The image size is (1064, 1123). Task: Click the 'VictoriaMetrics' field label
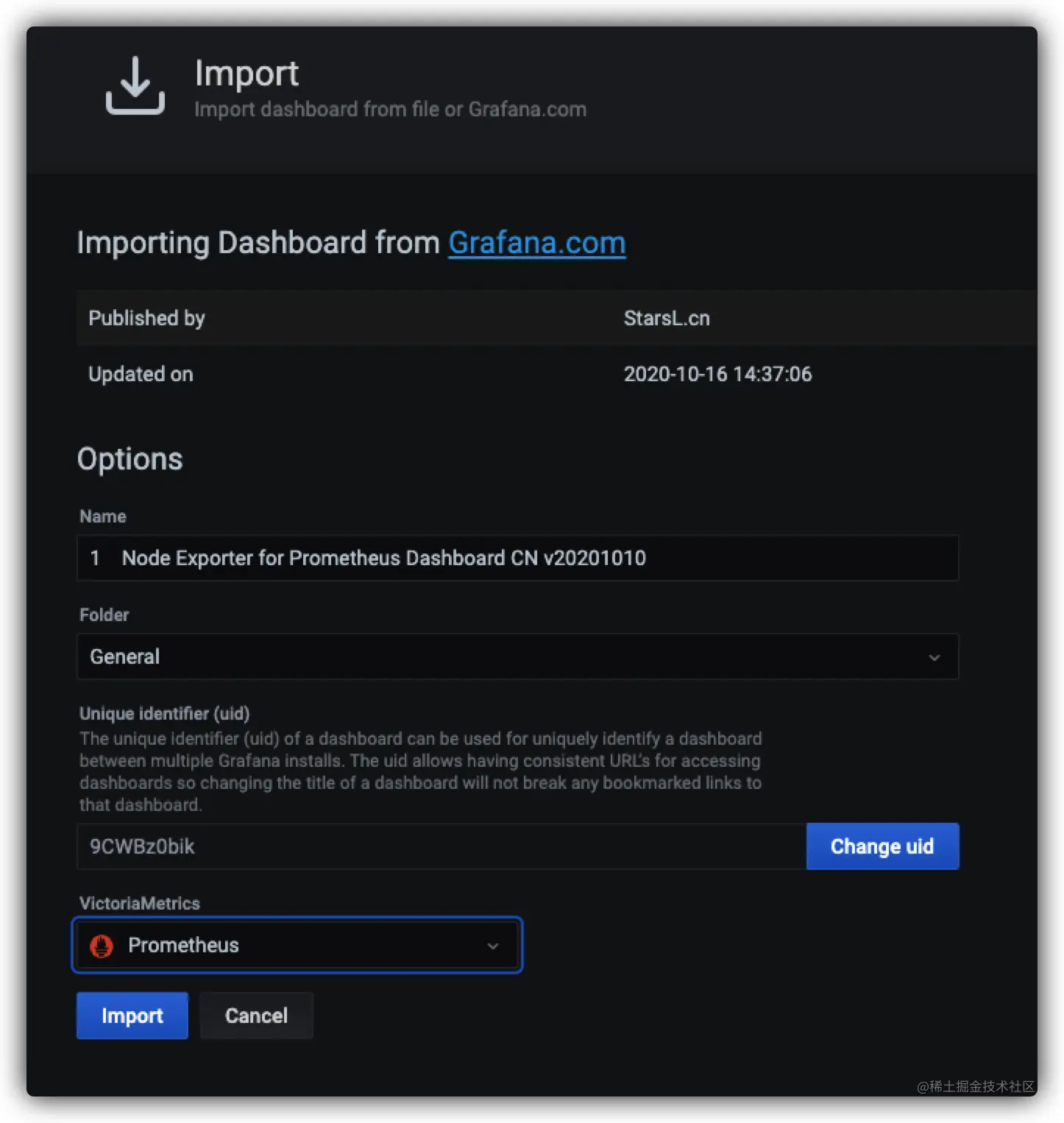(x=140, y=903)
